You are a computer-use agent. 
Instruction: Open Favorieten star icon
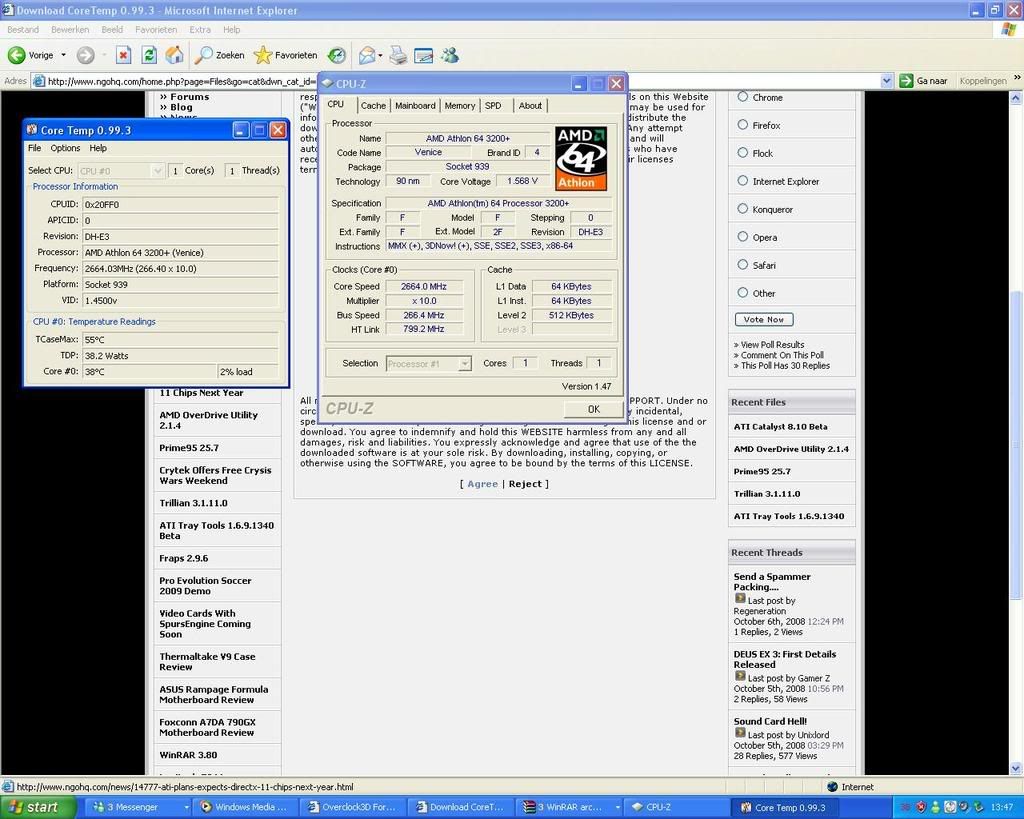click(263, 56)
